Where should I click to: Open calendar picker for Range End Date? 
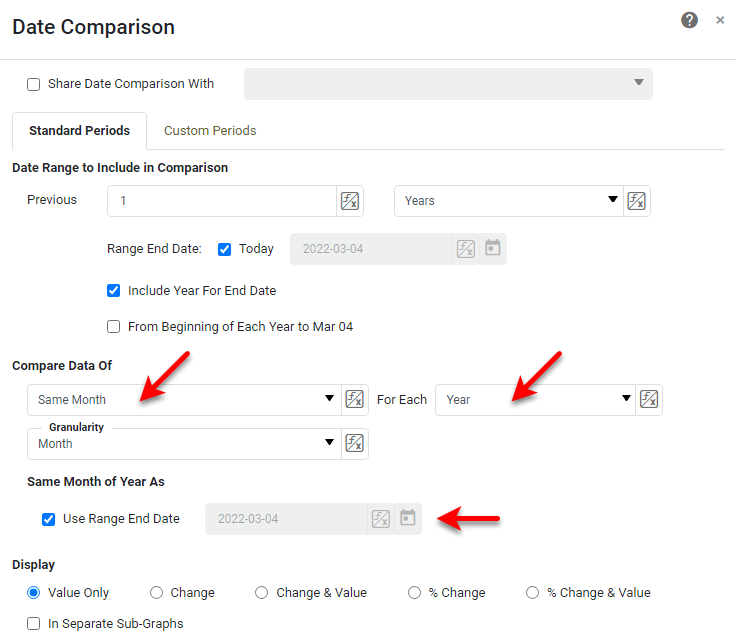click(493, 248)
